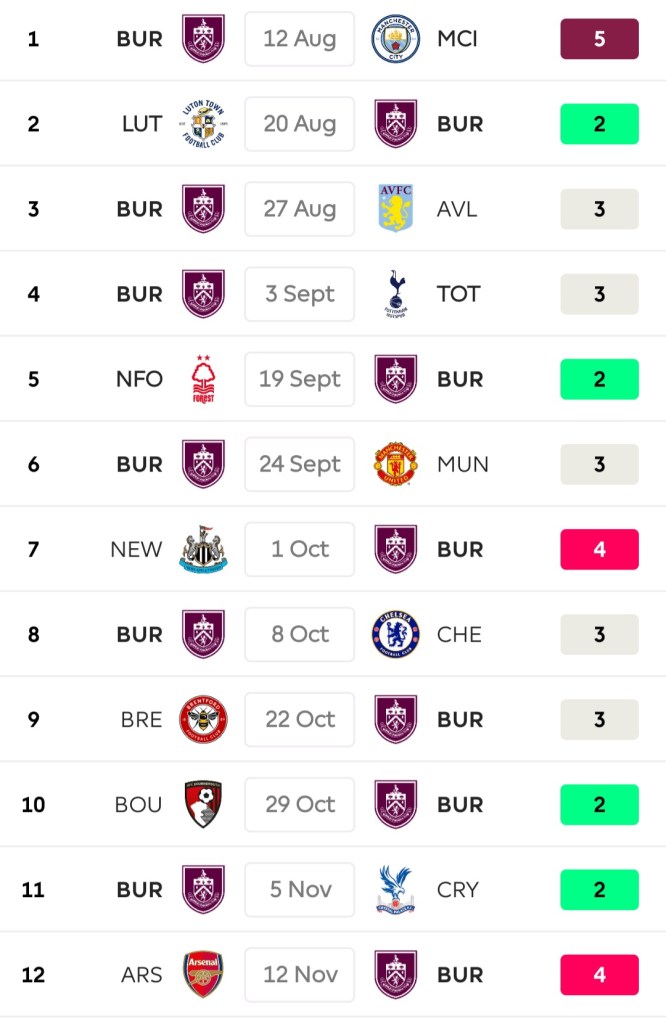Click the Brentford bee crest
666x1024 pixels.
203,719
